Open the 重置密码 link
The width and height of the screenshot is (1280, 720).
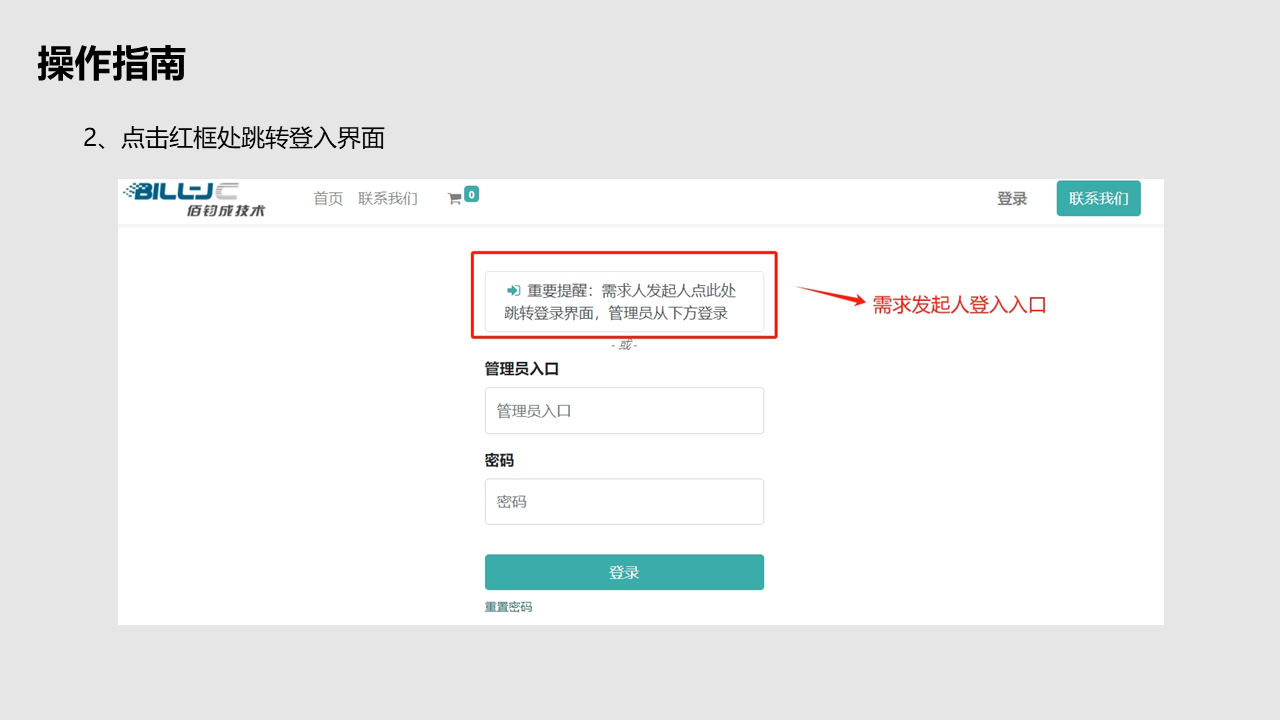tap(508, 607)
